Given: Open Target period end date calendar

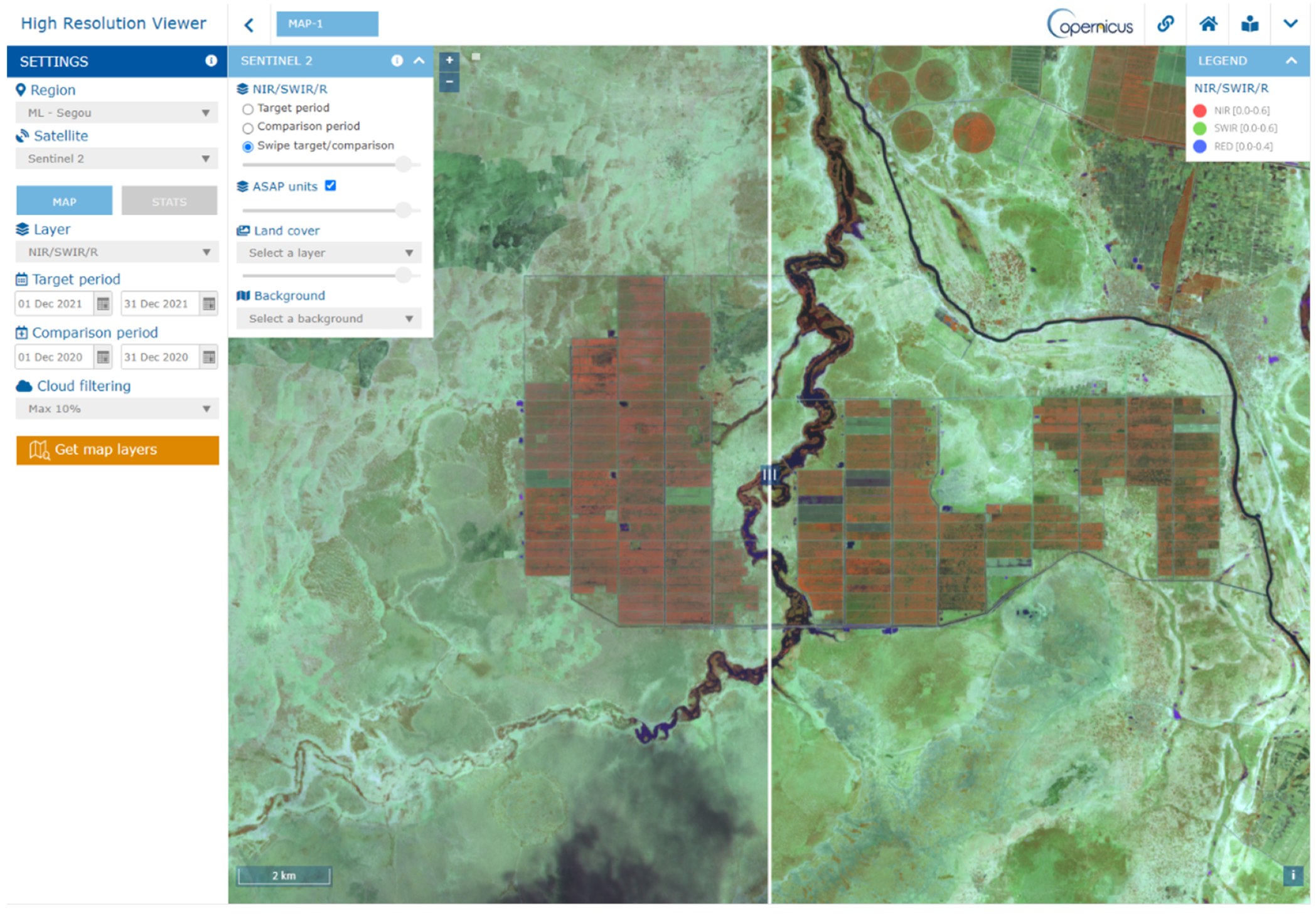Looking at the screenshot, I should [209, 304].
